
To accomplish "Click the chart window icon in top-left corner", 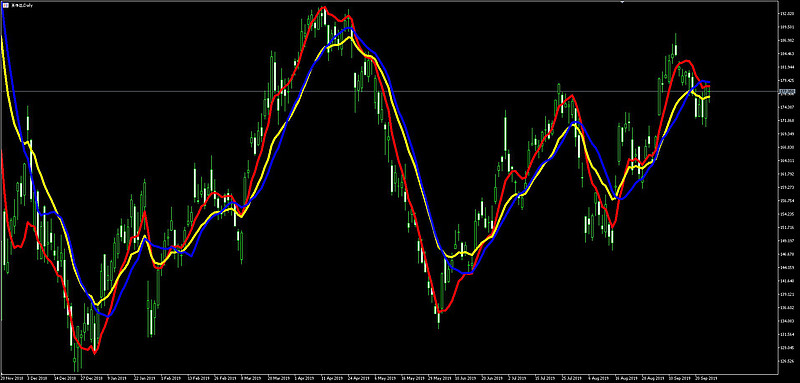I will [6, 4].
